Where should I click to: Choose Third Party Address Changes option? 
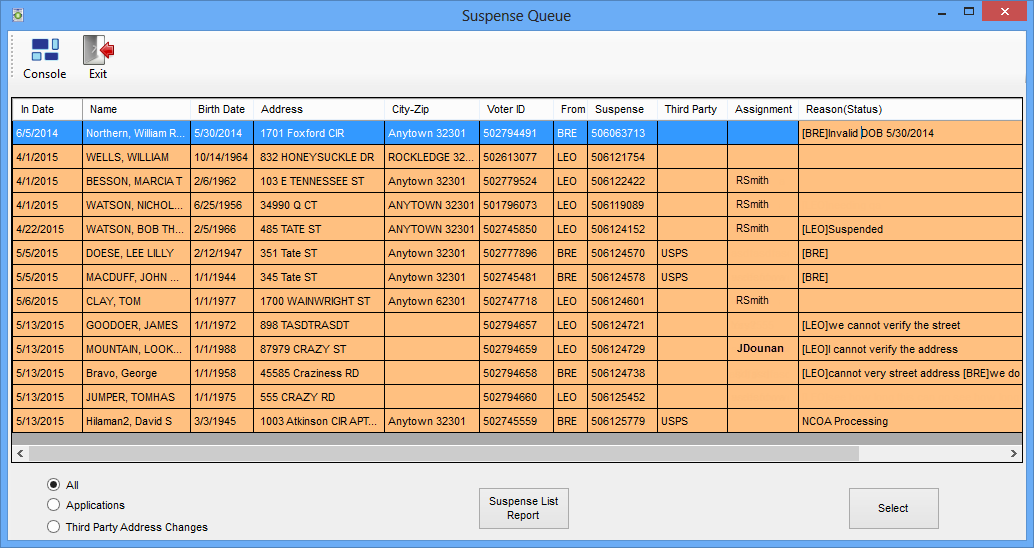(x=54, y=527)
